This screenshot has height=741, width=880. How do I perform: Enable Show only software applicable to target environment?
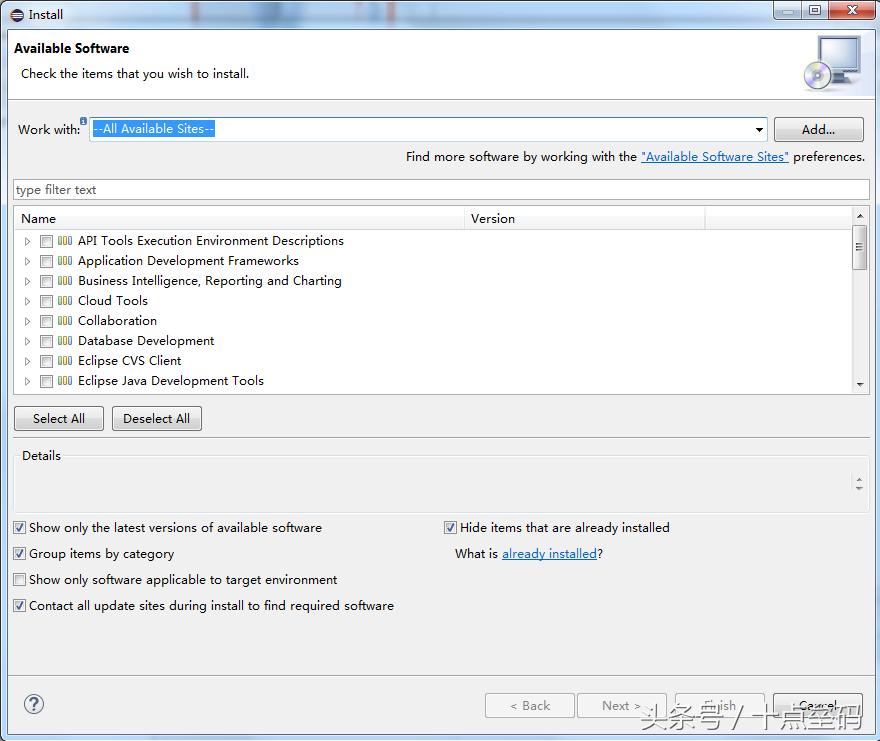point(20,580)
